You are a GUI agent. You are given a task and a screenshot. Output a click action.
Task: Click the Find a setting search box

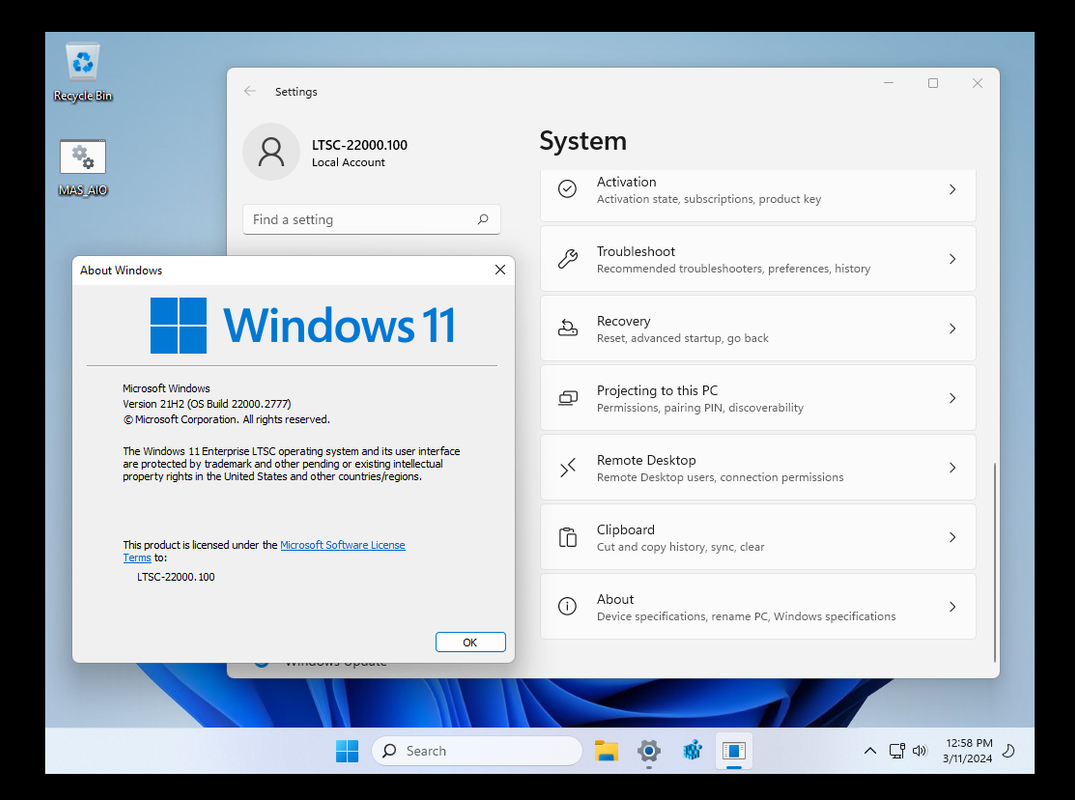click(371, 219)
